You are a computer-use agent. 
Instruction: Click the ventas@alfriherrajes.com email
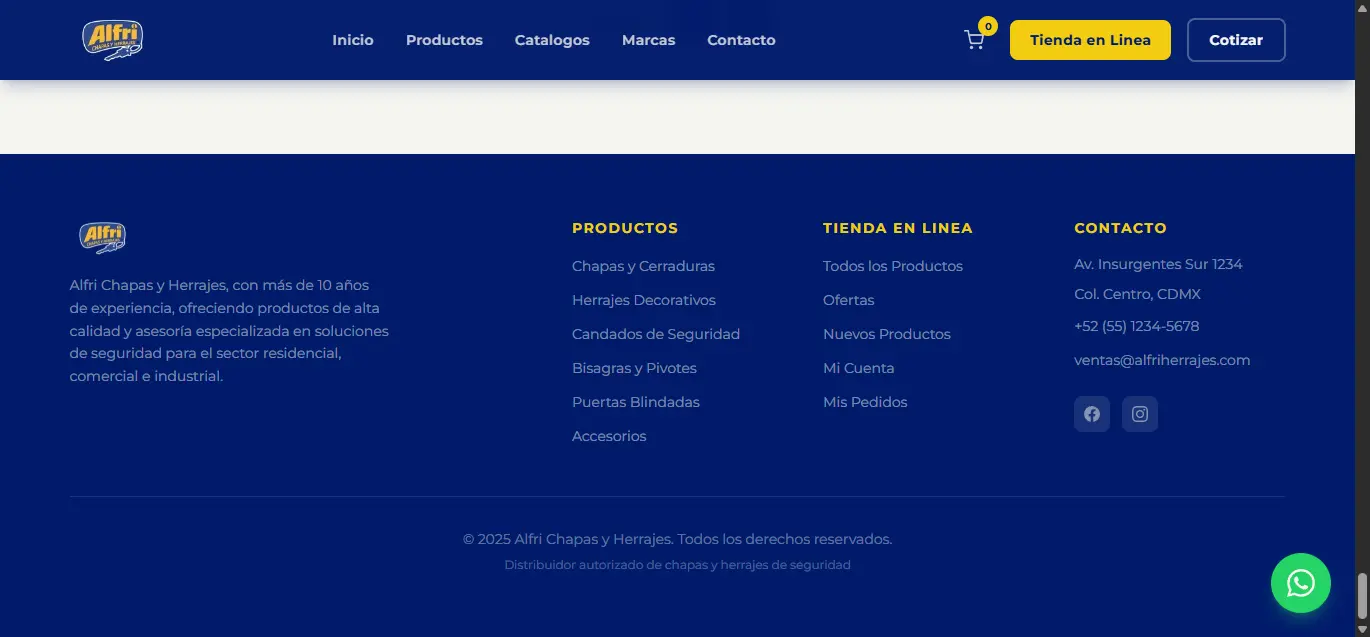click(x=1162, y=360)
